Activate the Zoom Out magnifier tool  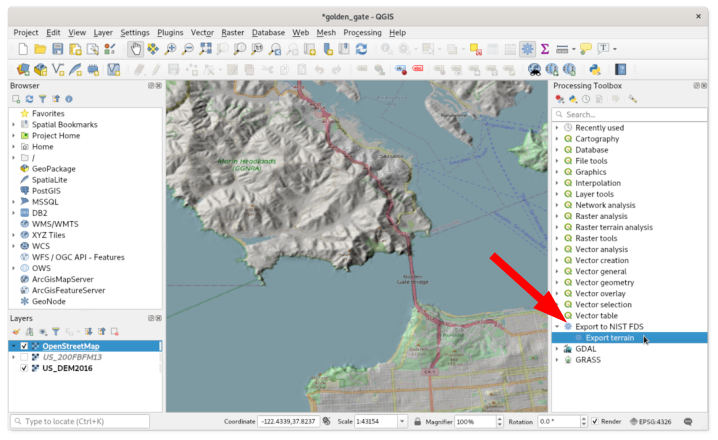click(188, 49)
